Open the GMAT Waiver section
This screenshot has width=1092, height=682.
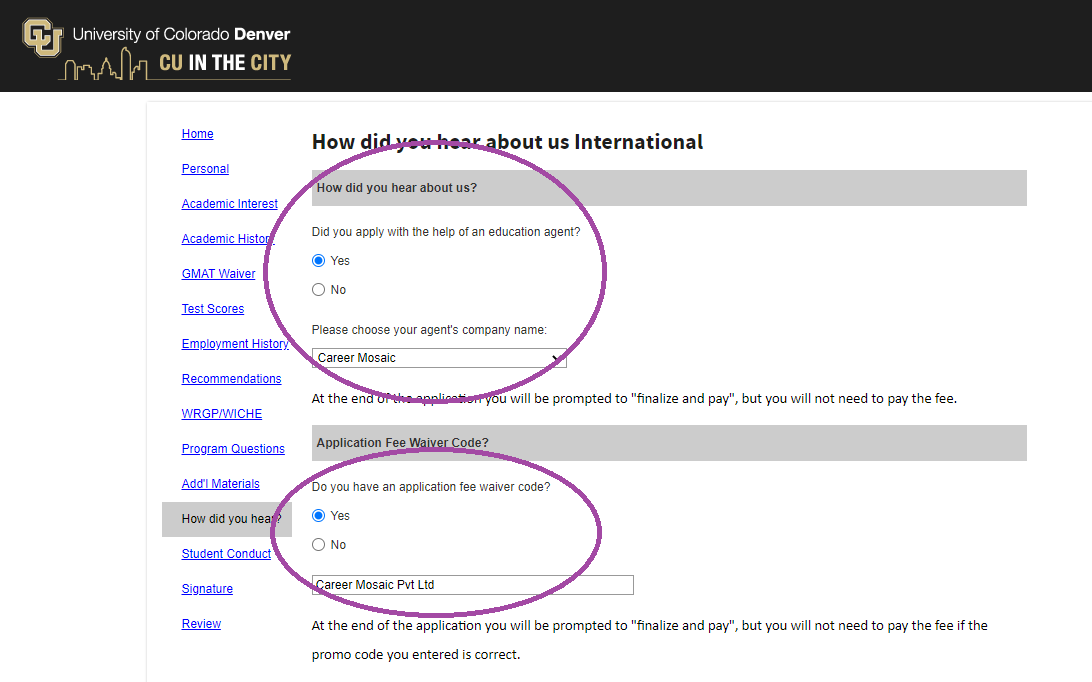coord(218,274)
